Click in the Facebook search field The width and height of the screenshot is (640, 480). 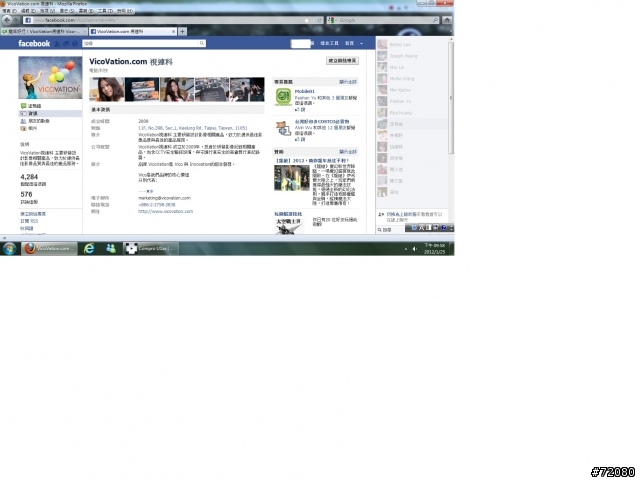click(x=140, y=43)
